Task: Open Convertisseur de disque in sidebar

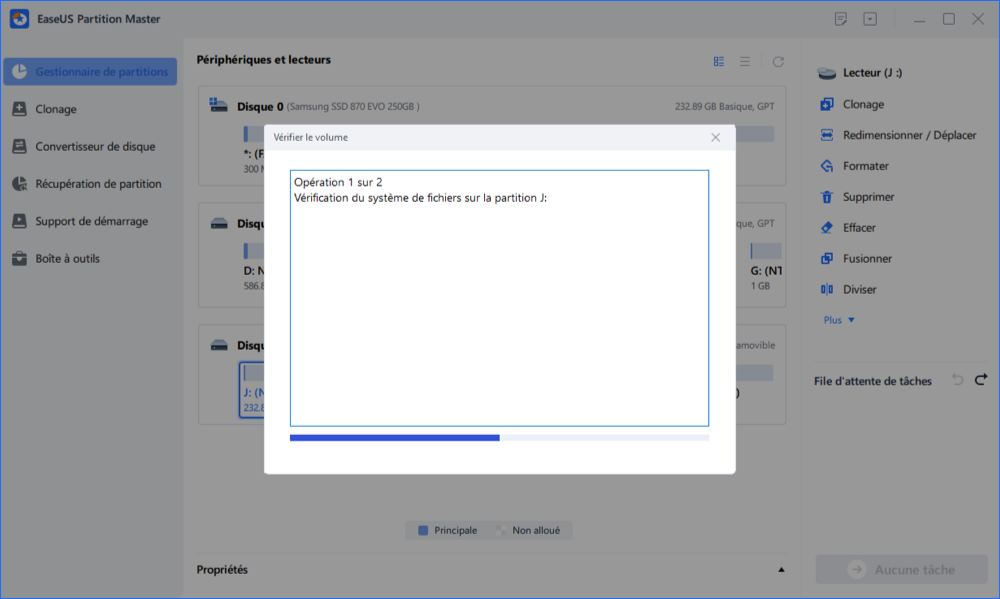Action: click(x=95, y=147)
